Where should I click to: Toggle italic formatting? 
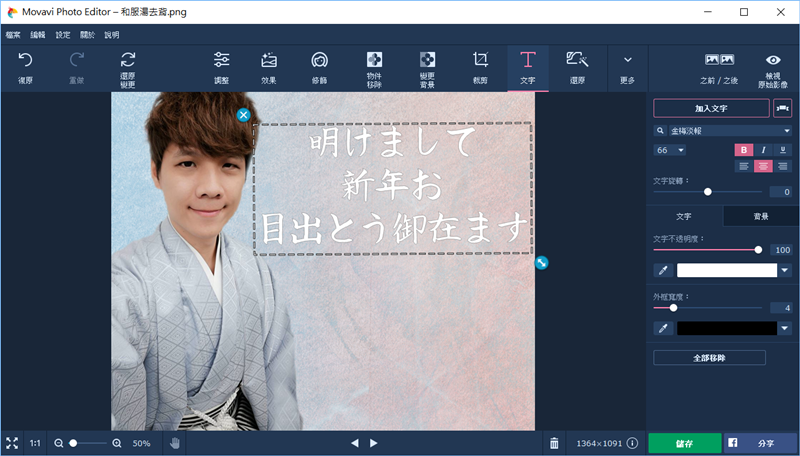pos(763,150)
